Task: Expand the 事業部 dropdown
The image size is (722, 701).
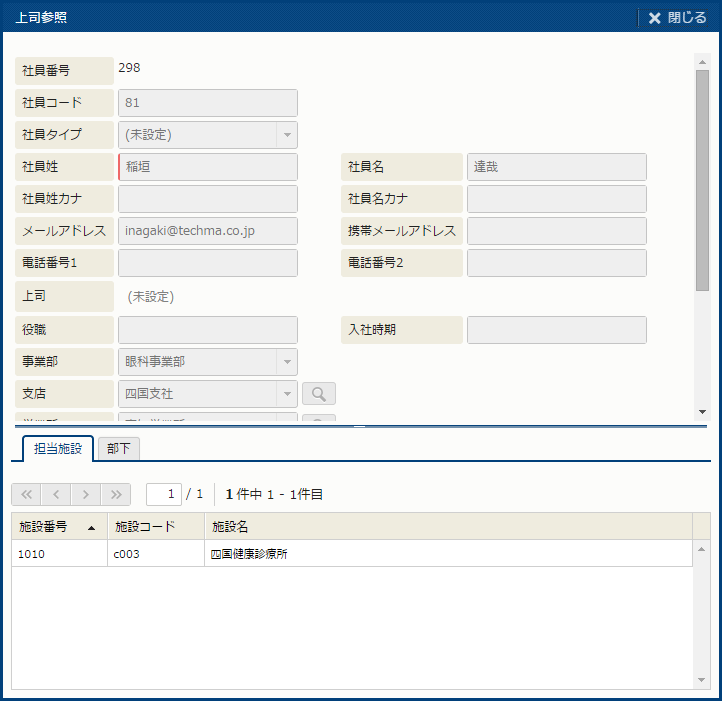Action: pos(286,362)
